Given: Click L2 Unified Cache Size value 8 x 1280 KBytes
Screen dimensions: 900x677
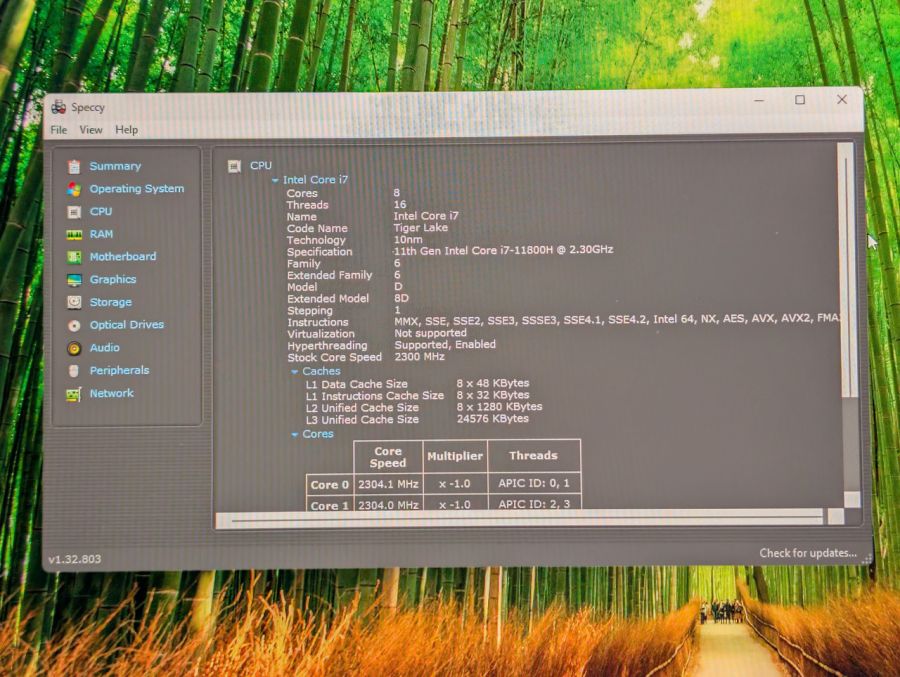Looking at the screenshot, I should pos(499,407).
